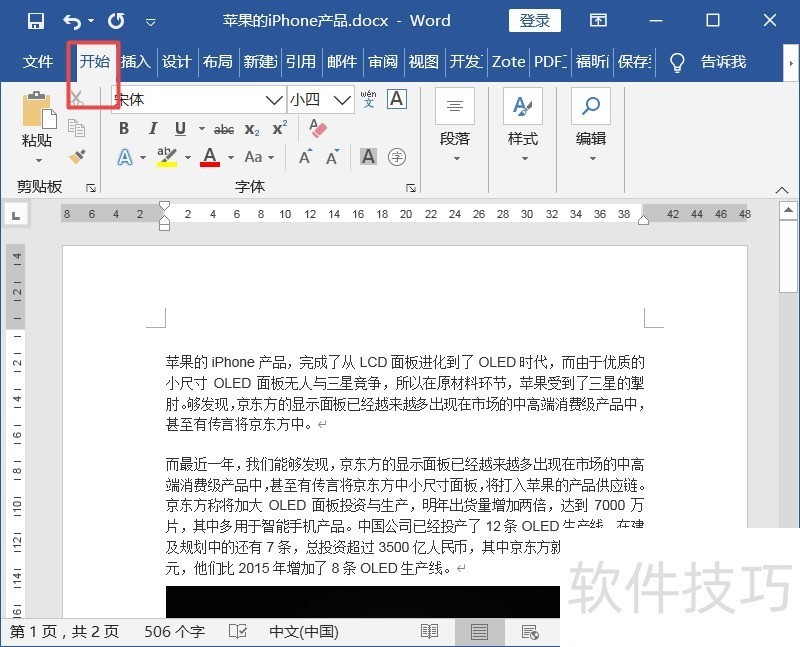Increase font size with A up icon
Image resolution: width=800 pixels, height=647 pixels.
coord(306,157)
